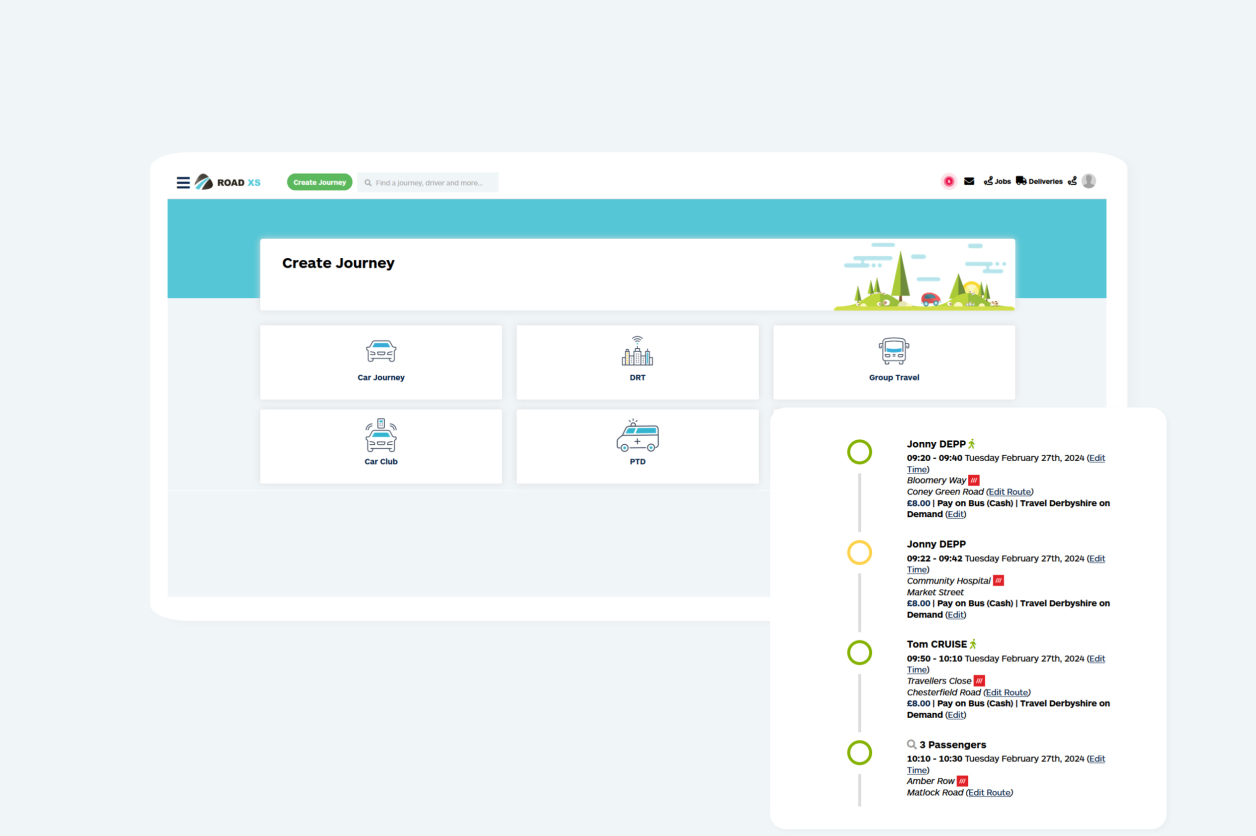Select the Group Travel bus icon
This screenshot has height=836, width=1256.
click(x=893, y=352)
